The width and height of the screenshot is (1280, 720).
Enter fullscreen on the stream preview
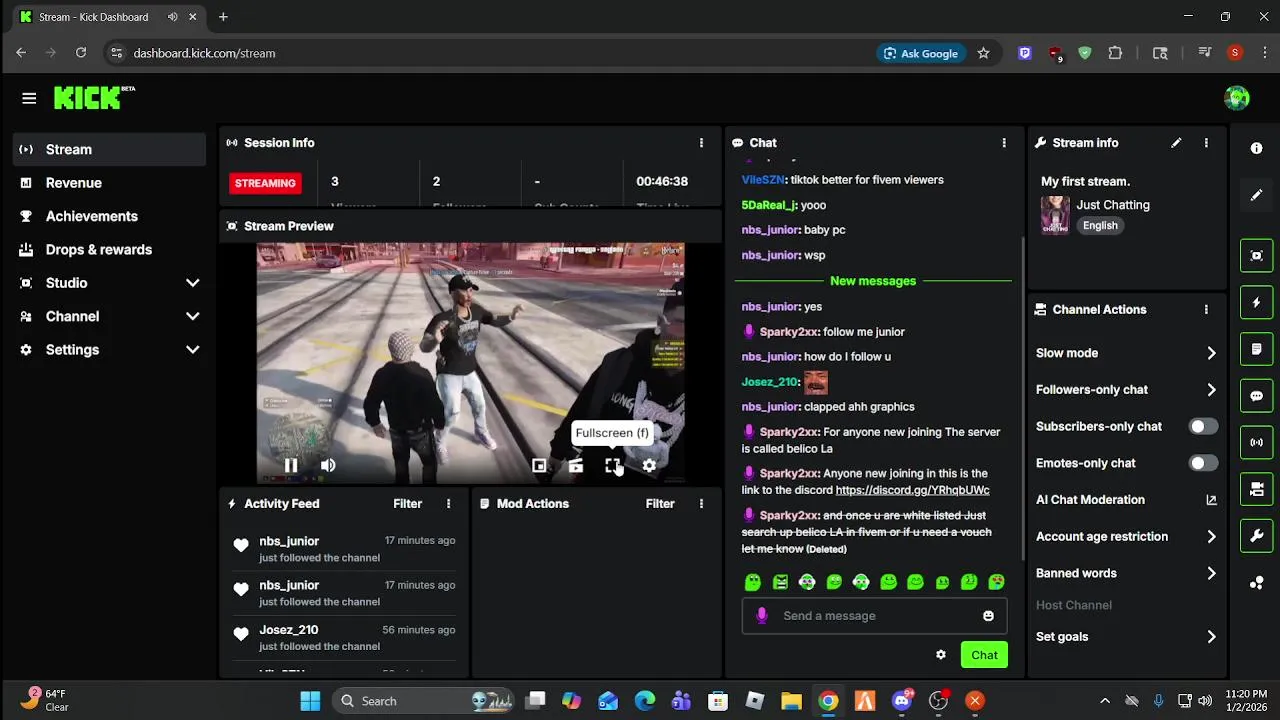(x=612, y=465)
